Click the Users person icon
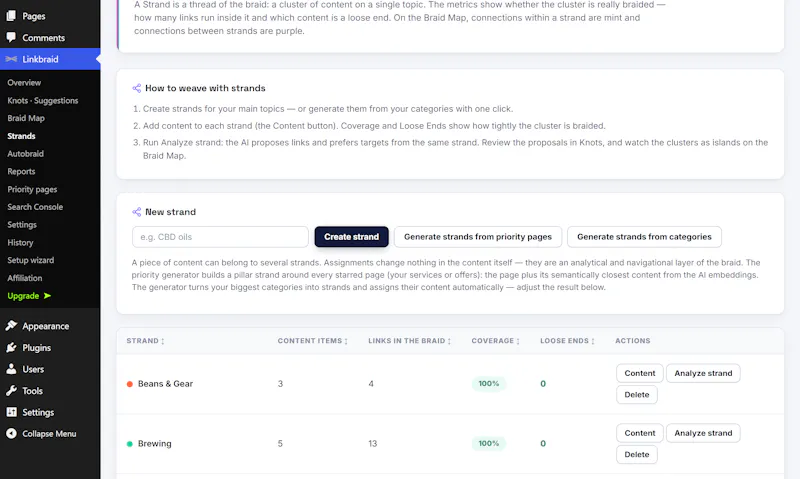This screenshot has height=479, width=800. click(x=11, y=369)
